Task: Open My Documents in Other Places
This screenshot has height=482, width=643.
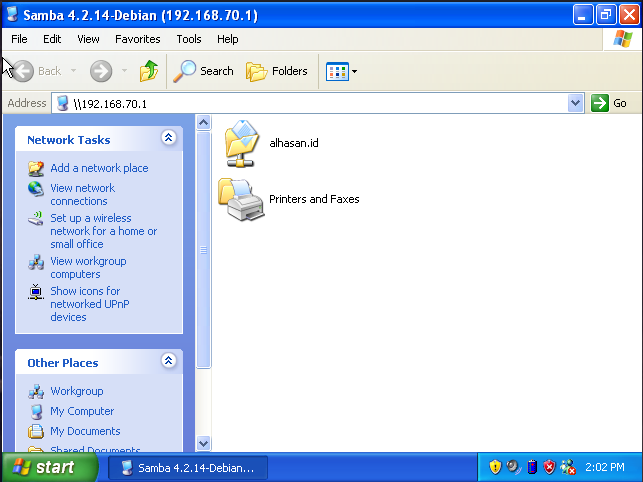Action: (85, 431)
